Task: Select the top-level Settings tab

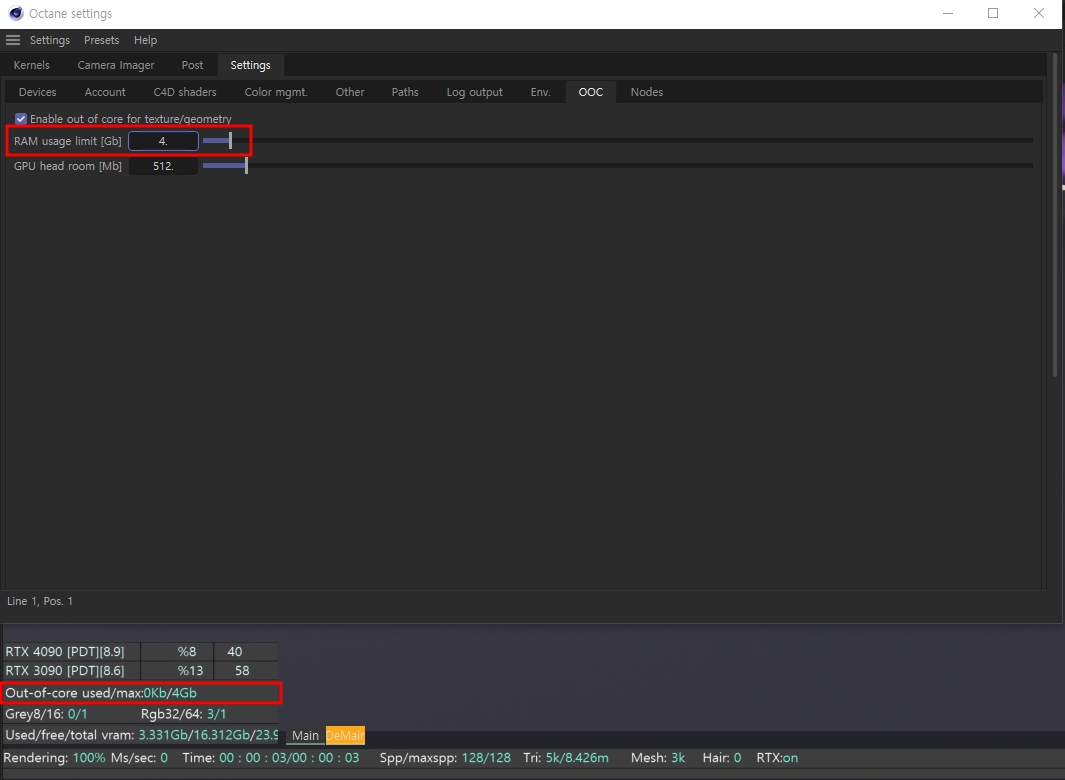Action: point(251,65)
